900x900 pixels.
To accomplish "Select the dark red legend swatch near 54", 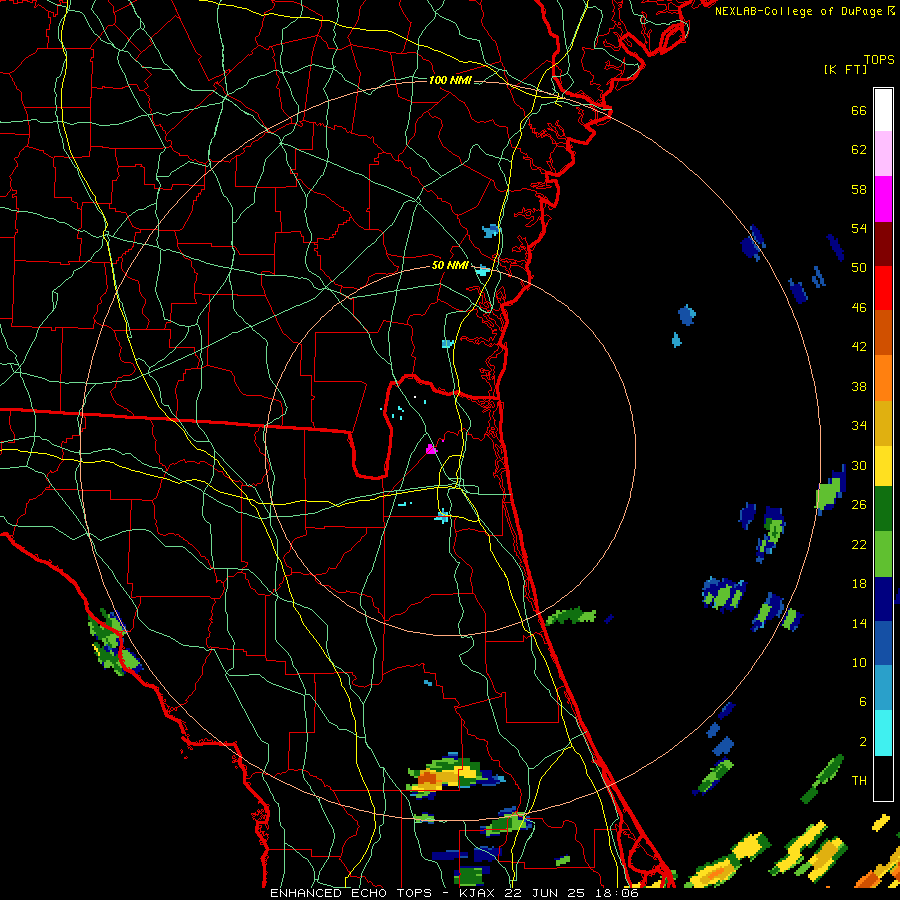I will point(883,244).
